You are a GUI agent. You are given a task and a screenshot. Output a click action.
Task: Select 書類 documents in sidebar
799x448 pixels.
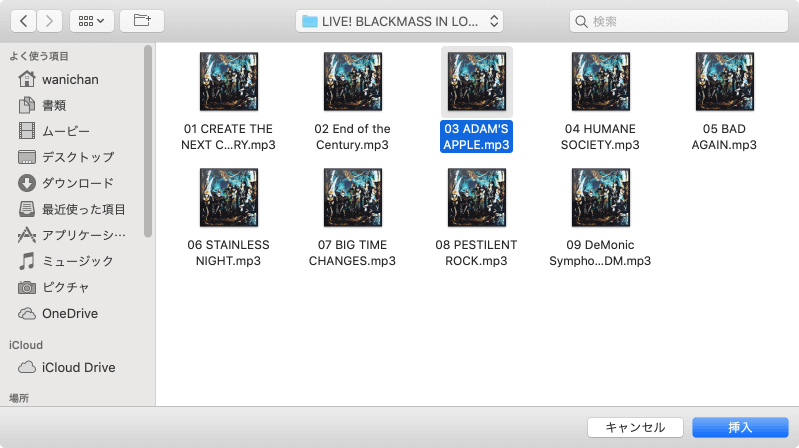click(54, 106)
